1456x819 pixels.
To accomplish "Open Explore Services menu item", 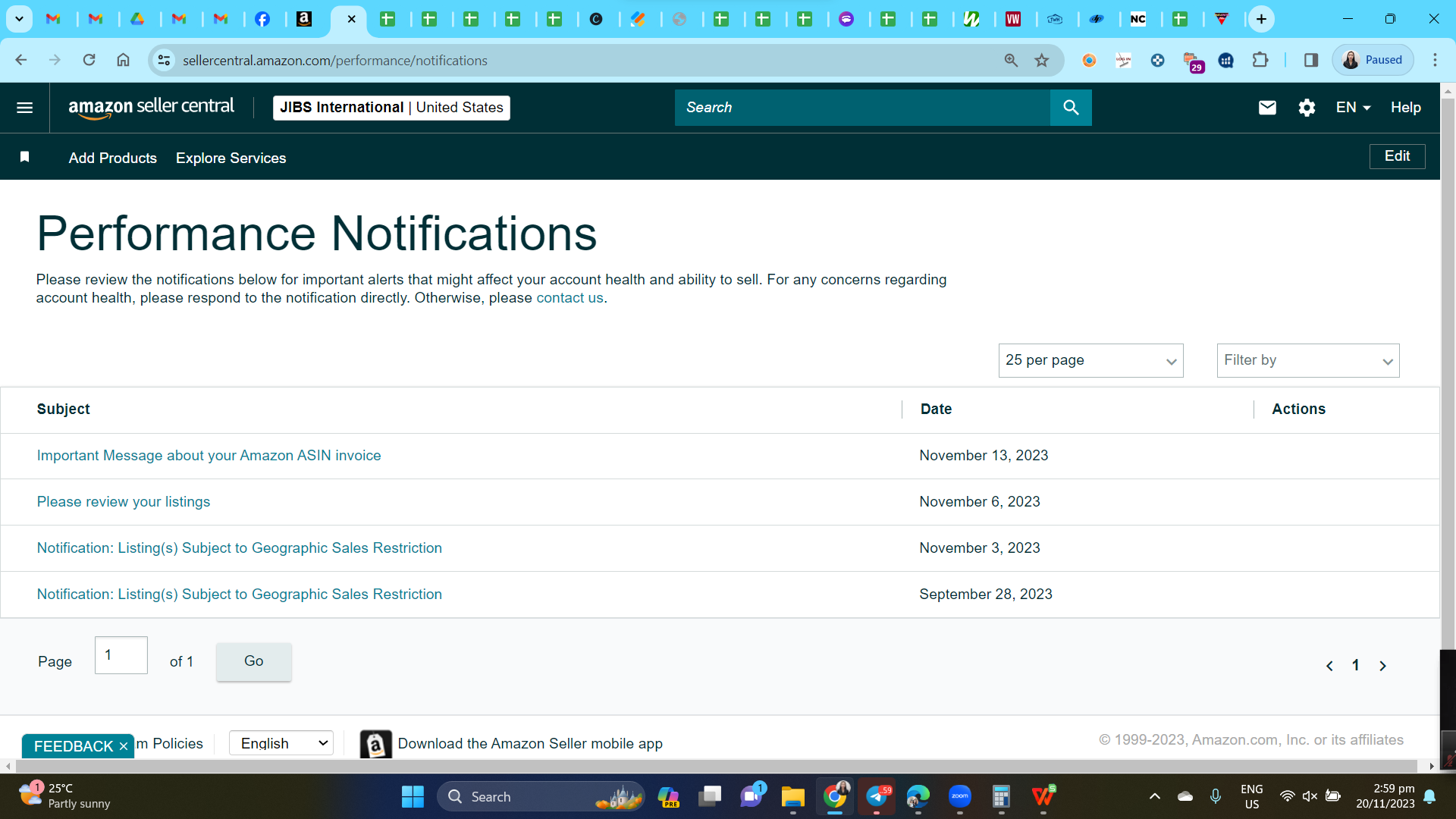I will click(231, 158).
